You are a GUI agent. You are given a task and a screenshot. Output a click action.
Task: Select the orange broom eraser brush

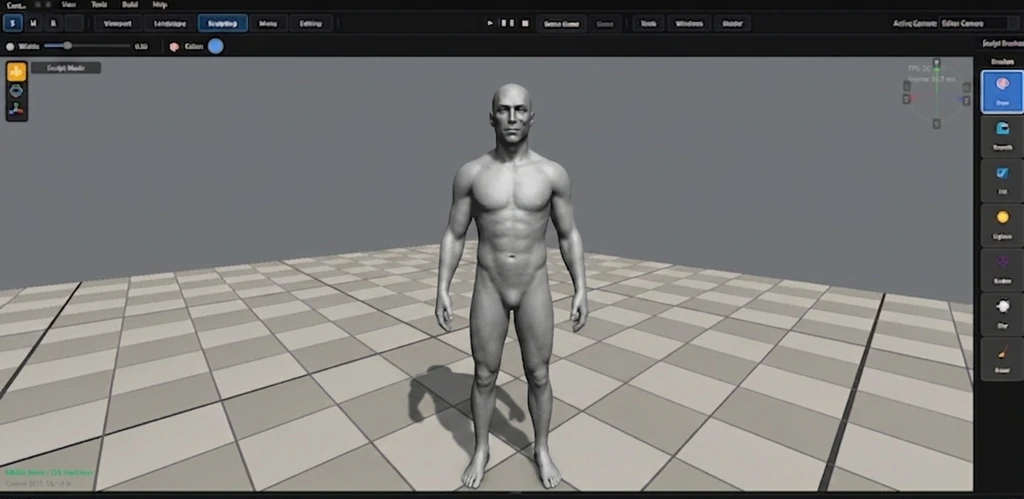coord(1002,358)
